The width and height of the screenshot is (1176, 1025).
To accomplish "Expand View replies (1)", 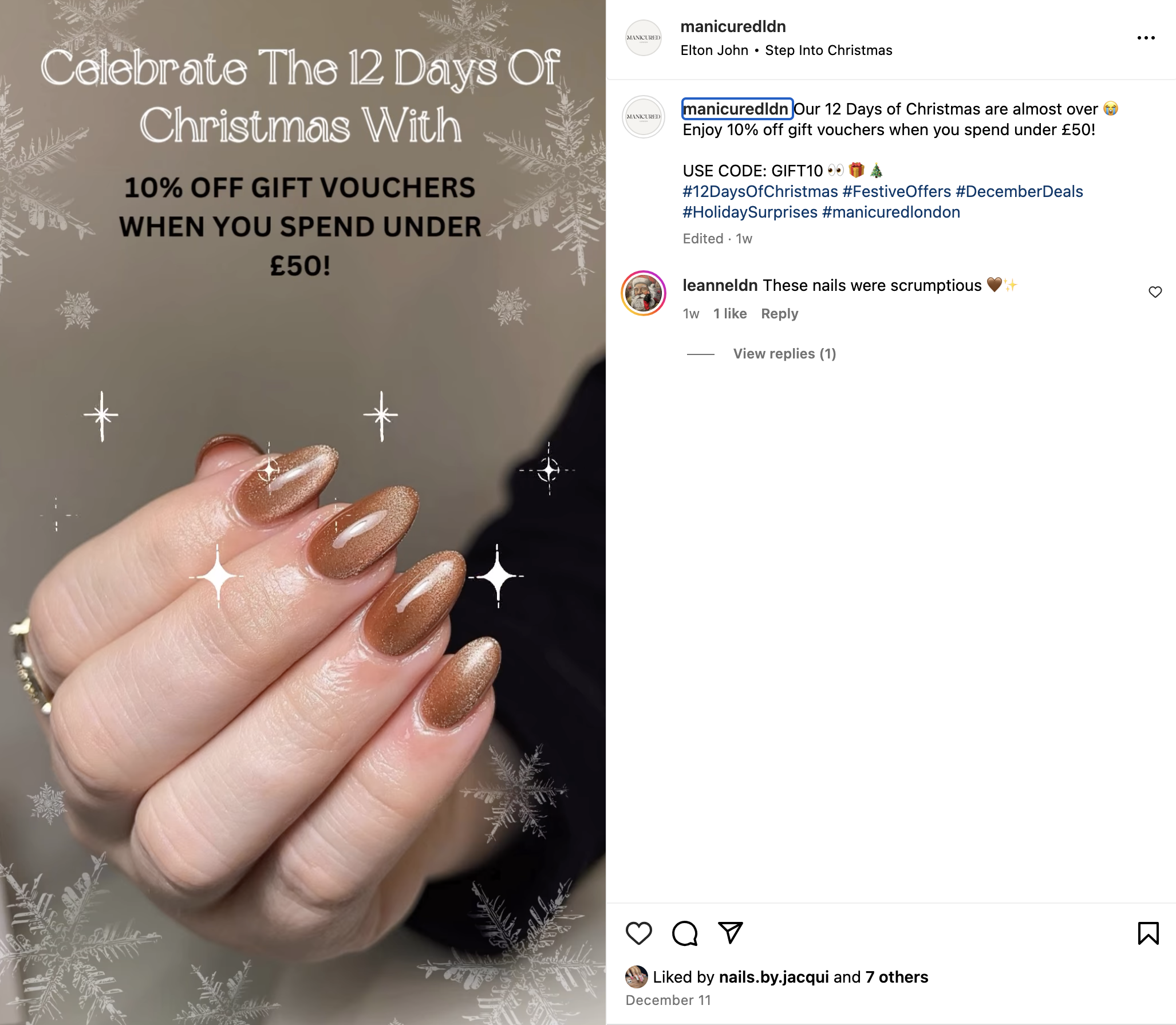I will [784, 354].
